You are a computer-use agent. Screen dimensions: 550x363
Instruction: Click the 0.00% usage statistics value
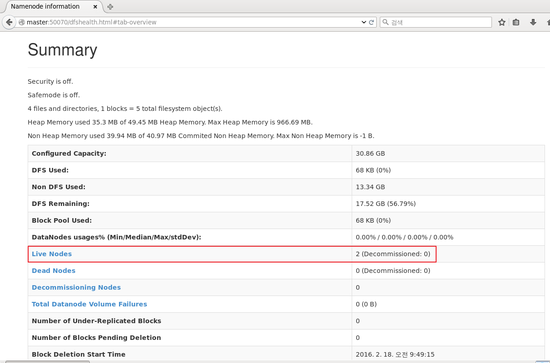404,237
